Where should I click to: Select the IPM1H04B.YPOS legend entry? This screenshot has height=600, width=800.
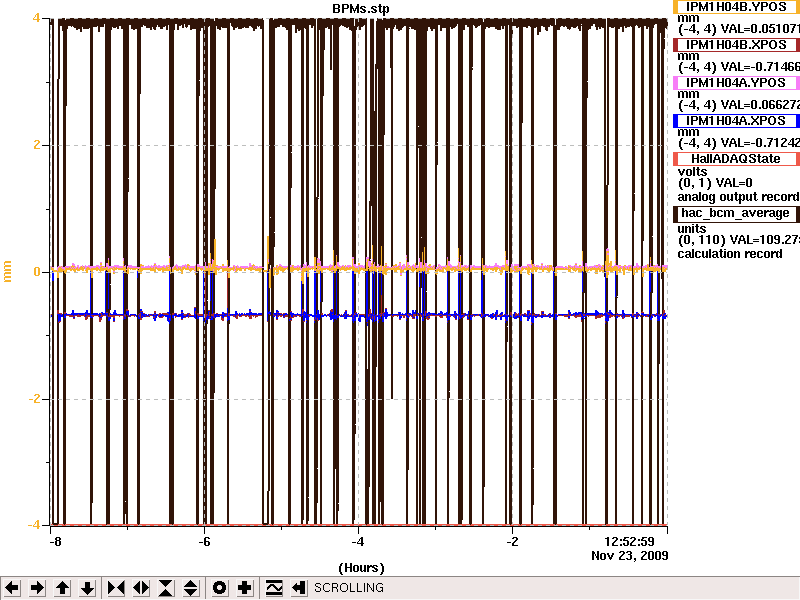(x=736, y=7)
